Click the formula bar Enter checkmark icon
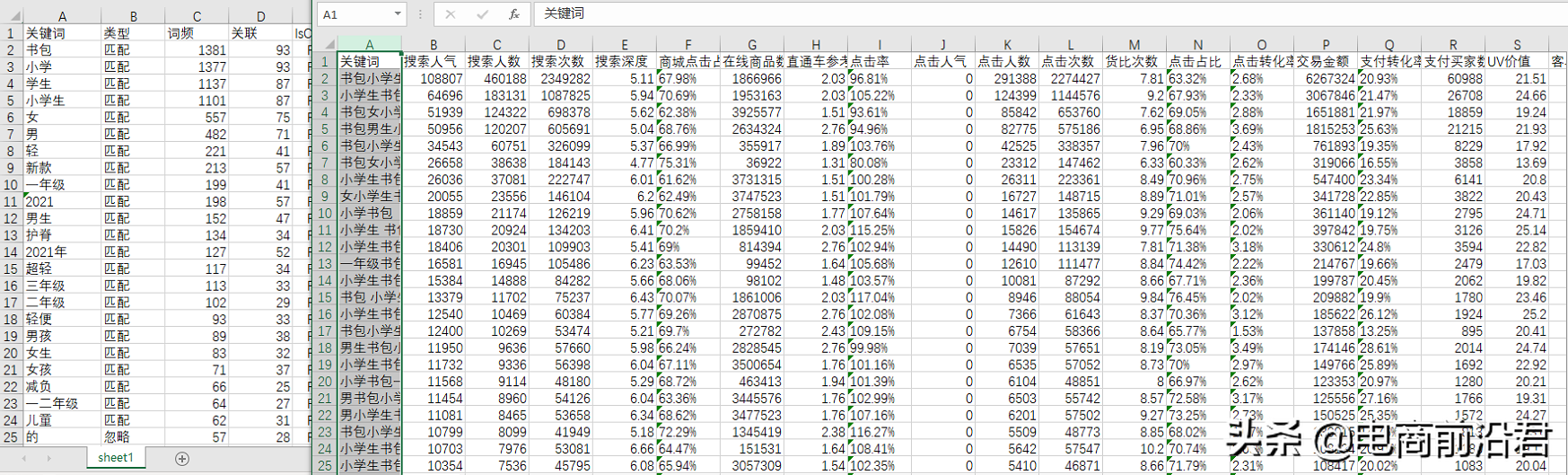The height and width of the screenshot is (475, 1568). tap(482, 14)
